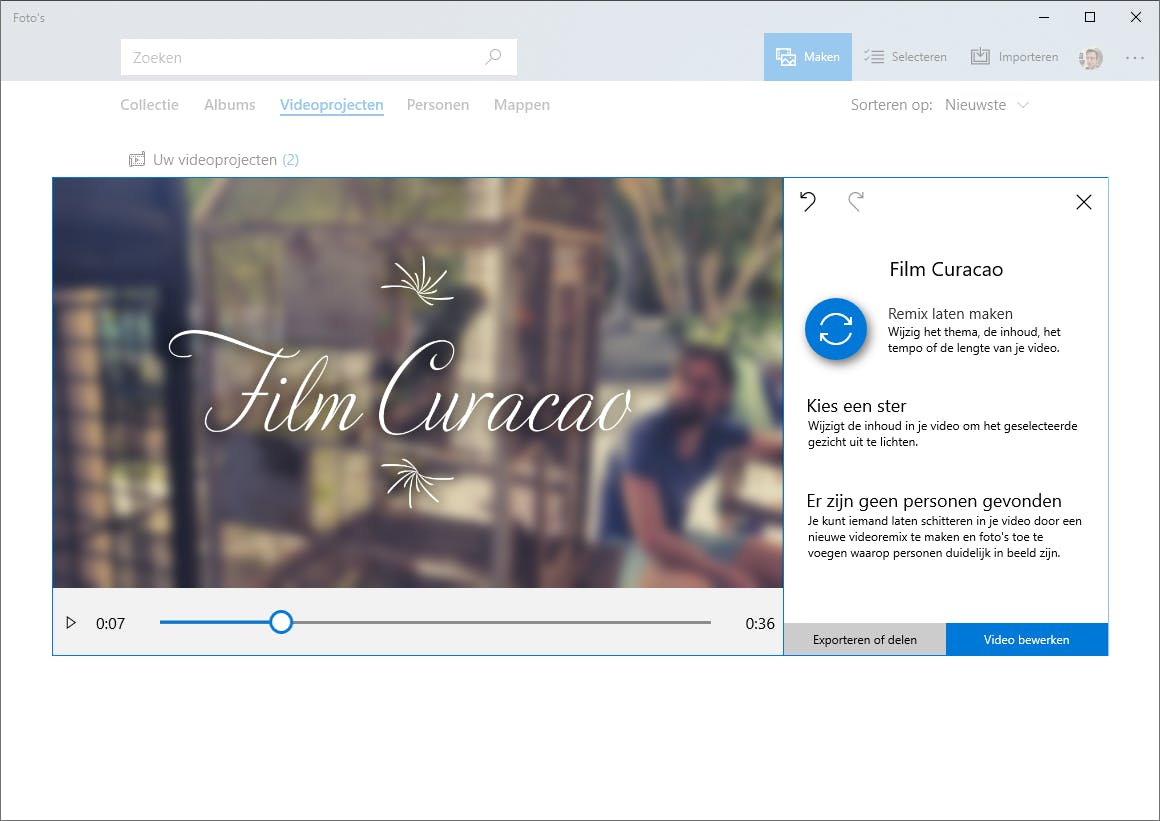The image size is (1160, 821).
Task: Minimize the Foto's window
Action: pos(1044,17)
